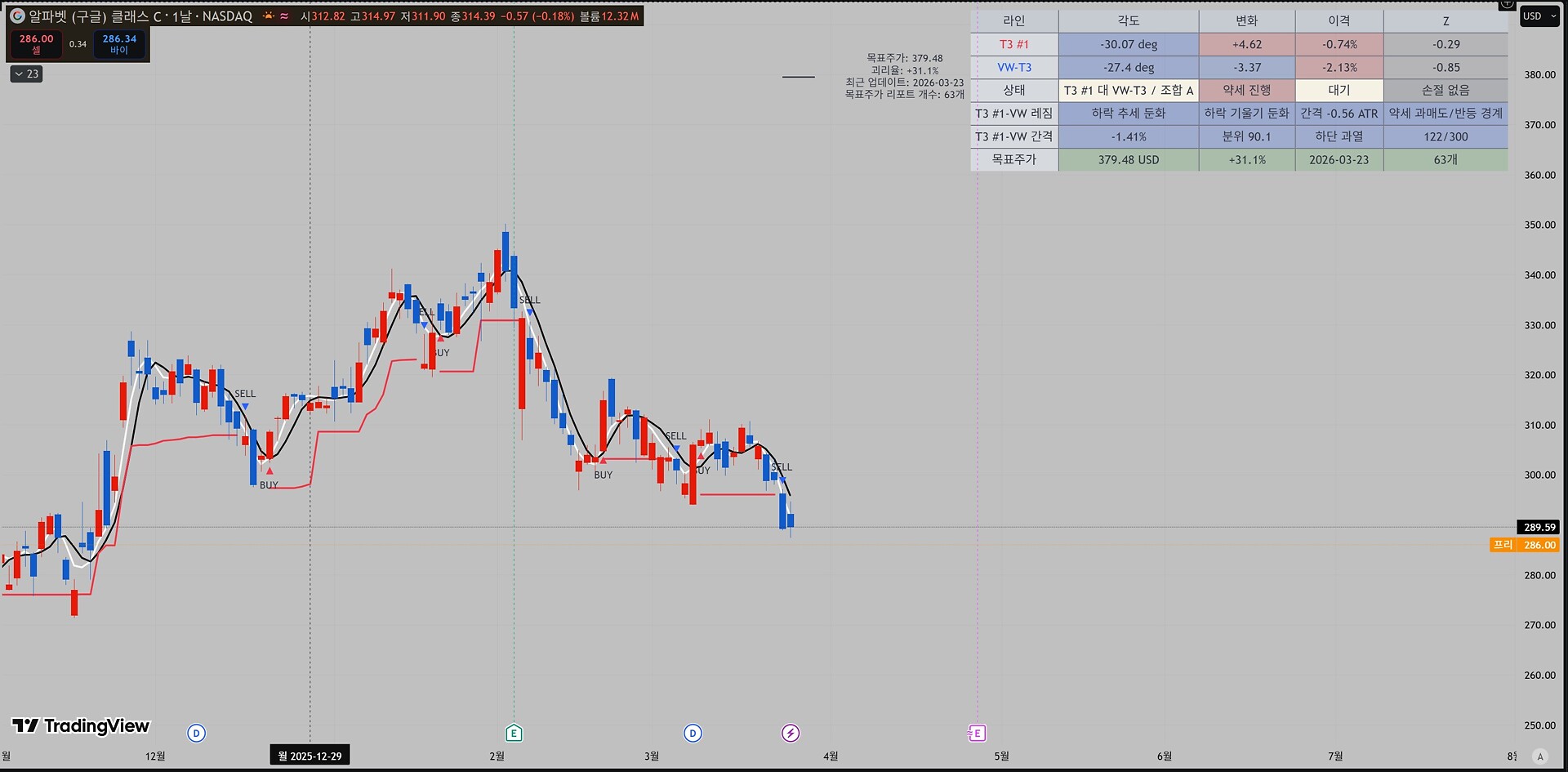
Task: Click the 약세 과매도/반등 경계 cell
Action: click(x=1445, y=113)
